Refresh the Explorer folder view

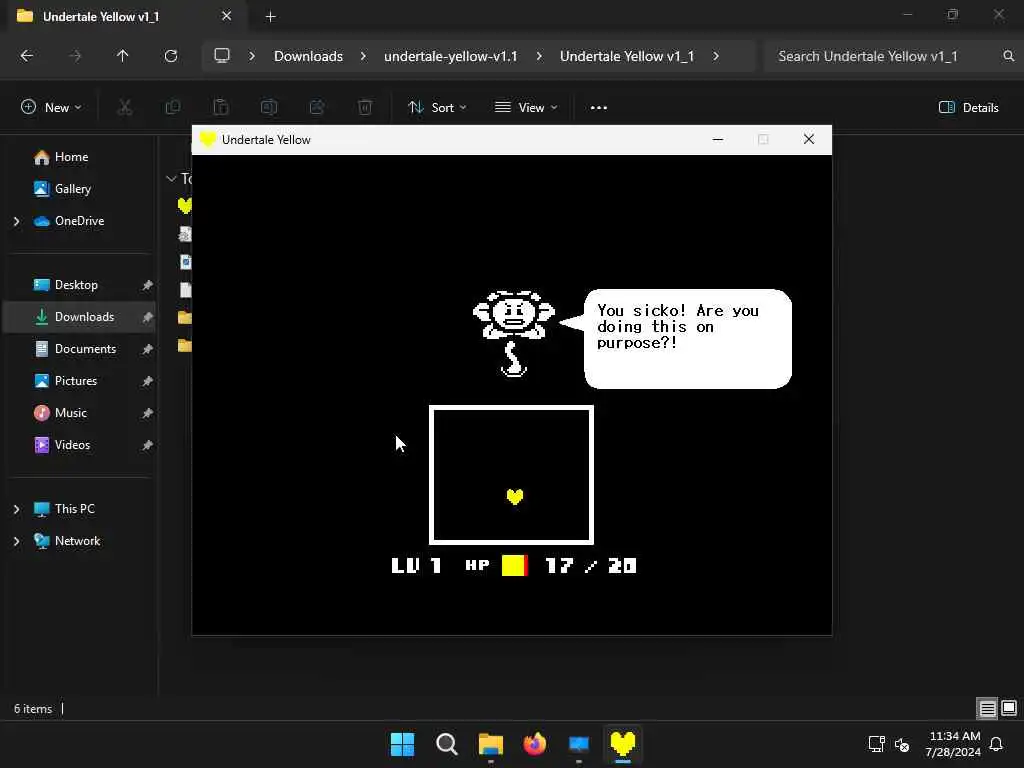click(x=171, y=56)
